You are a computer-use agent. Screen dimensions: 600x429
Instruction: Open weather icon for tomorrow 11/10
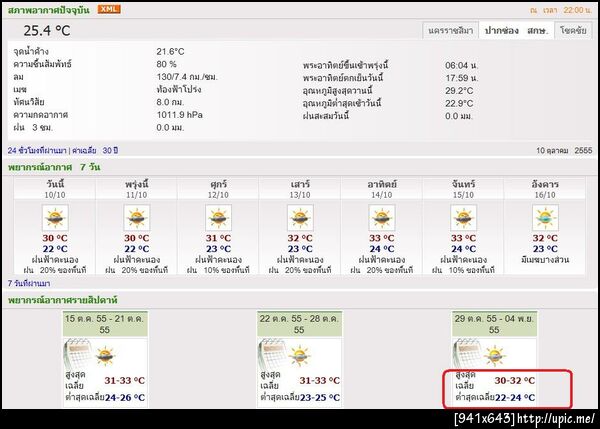(137, 217)
